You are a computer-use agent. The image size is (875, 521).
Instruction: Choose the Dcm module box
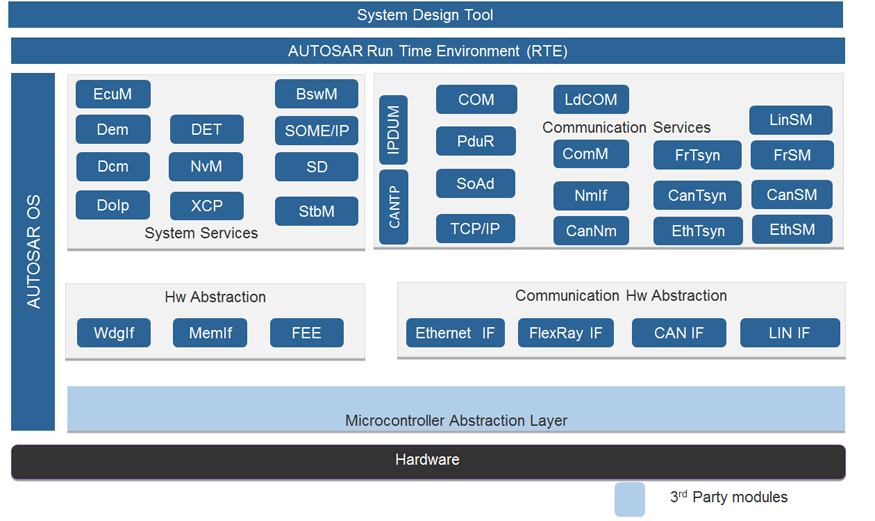pos(113,166)
